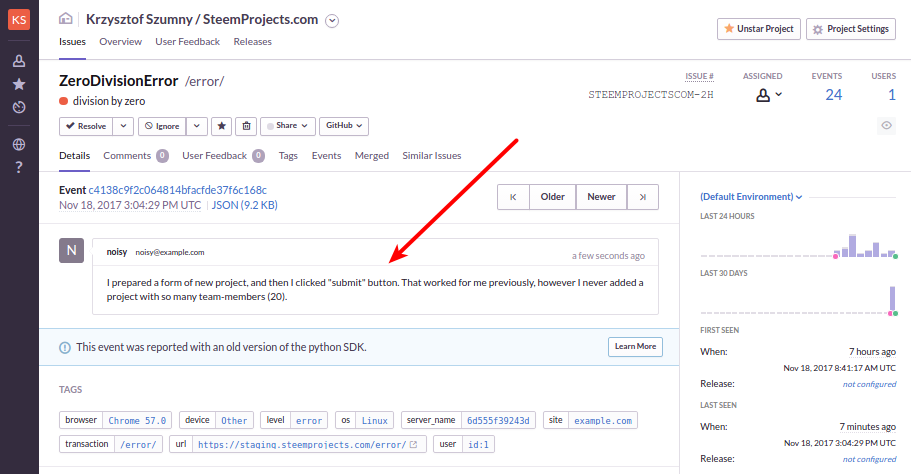Click the site tag value example.com
Screen dimensions: 911x474
point(603,421)
